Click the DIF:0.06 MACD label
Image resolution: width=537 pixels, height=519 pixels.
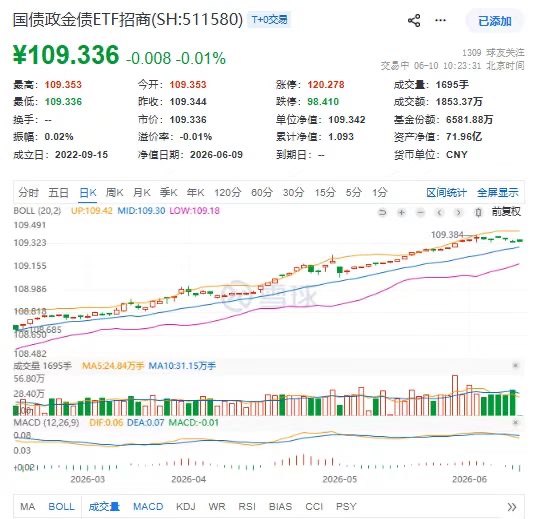click(106, 422)
